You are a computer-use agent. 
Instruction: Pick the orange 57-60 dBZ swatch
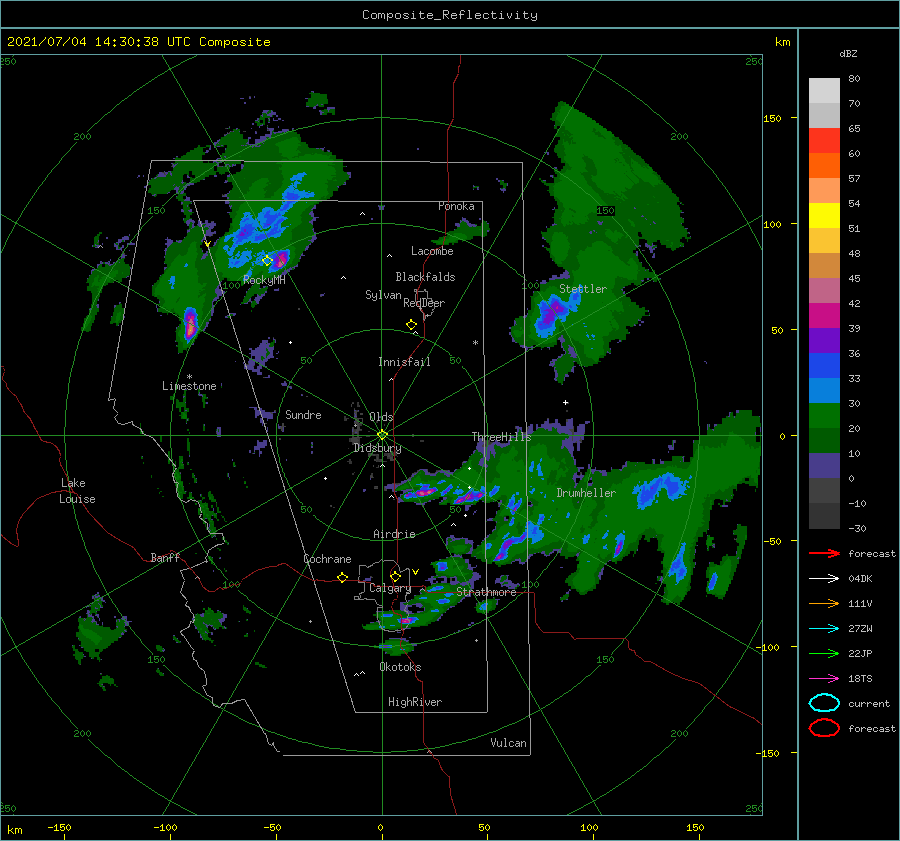point(824,165)
